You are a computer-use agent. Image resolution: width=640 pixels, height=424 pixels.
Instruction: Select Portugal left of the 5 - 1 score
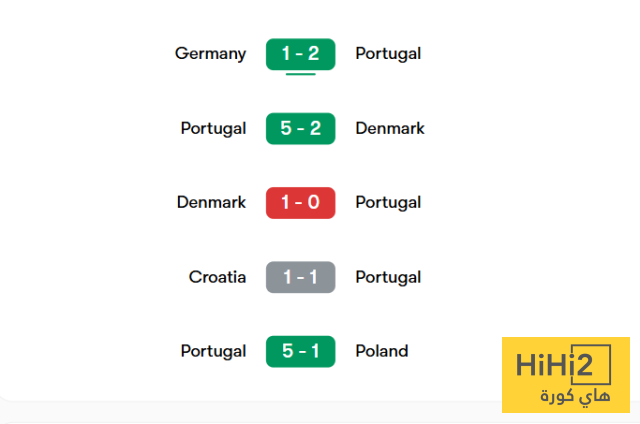coord(213,351)
